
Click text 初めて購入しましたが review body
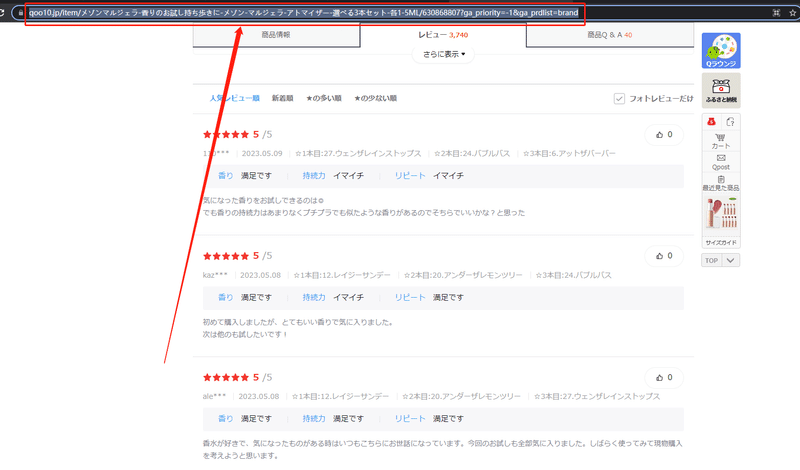[298, 323]
